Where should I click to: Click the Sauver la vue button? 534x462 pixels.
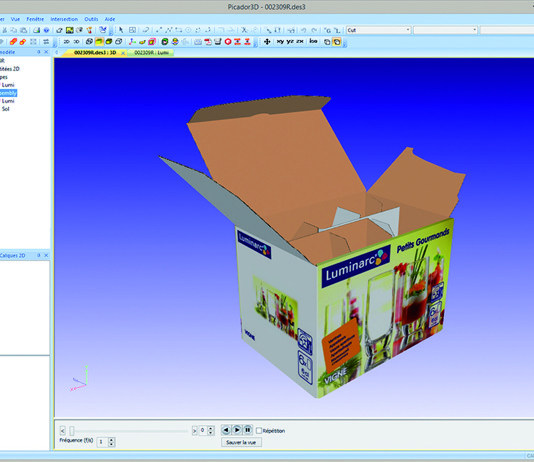click(x=241, y=442)
